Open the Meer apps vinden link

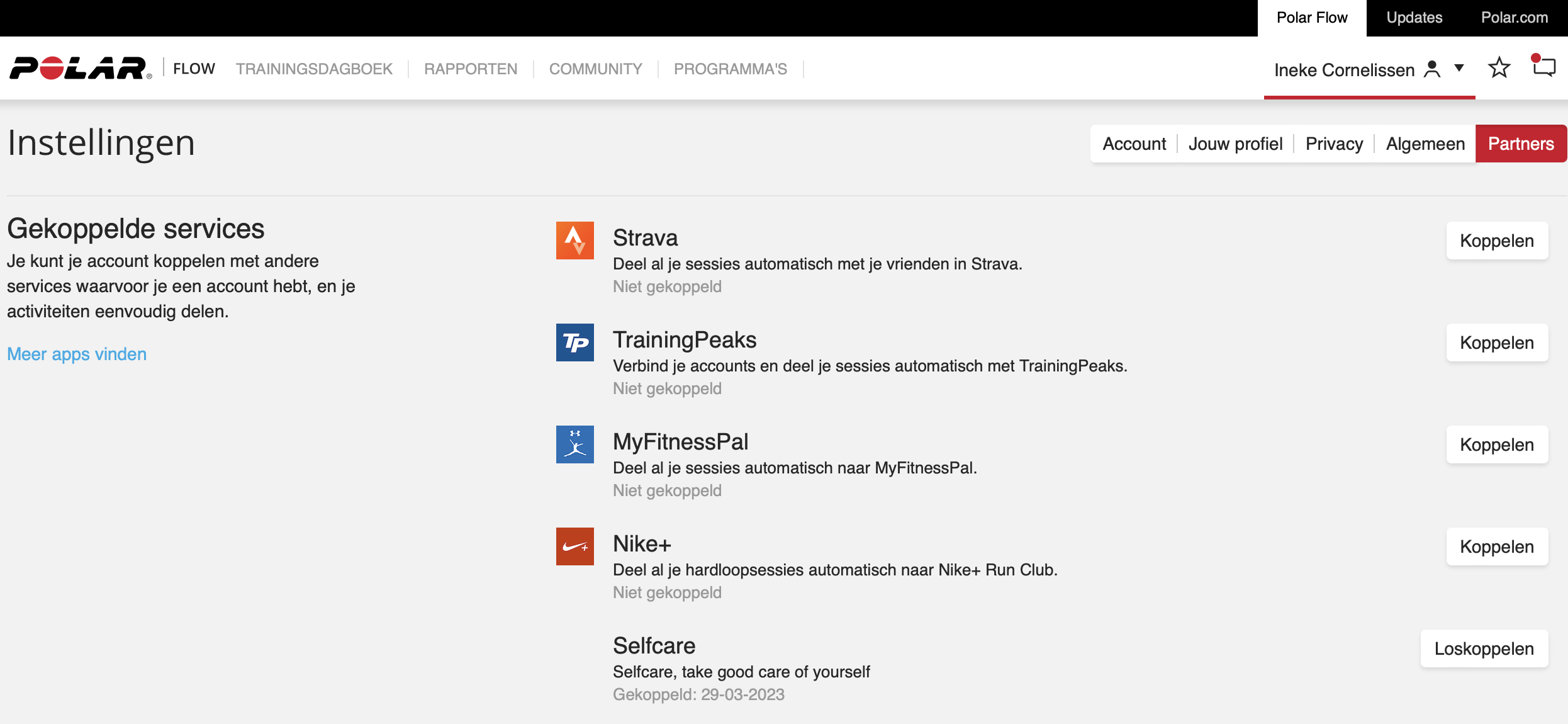[x=76, y=354]
